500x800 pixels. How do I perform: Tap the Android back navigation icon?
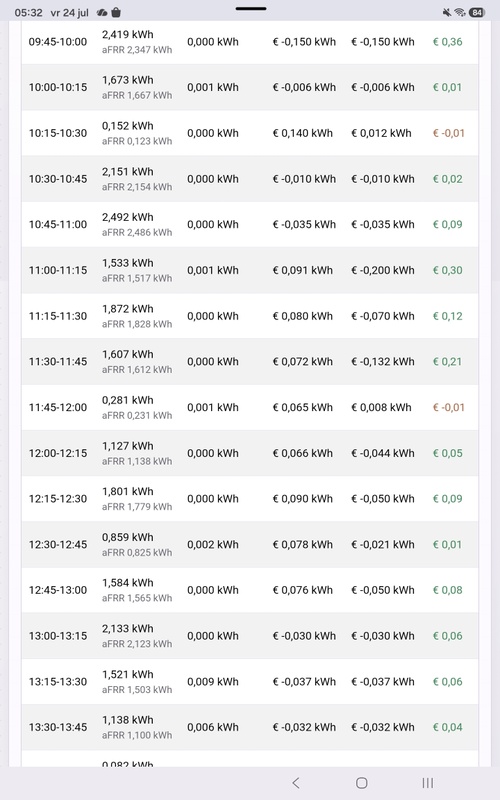click(296, 783)
